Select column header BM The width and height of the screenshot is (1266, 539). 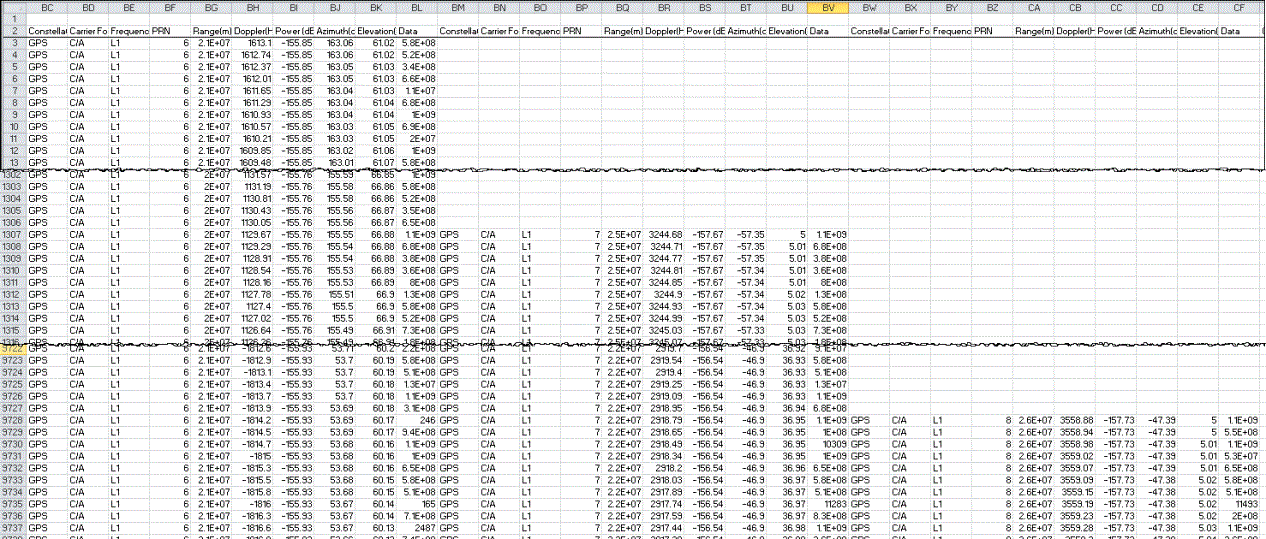coord(457,7)
